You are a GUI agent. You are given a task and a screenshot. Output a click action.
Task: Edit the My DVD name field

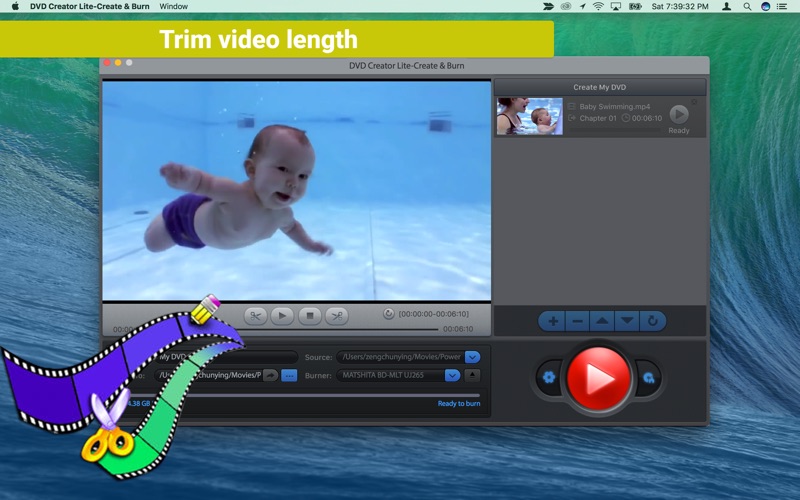[226, 357]
